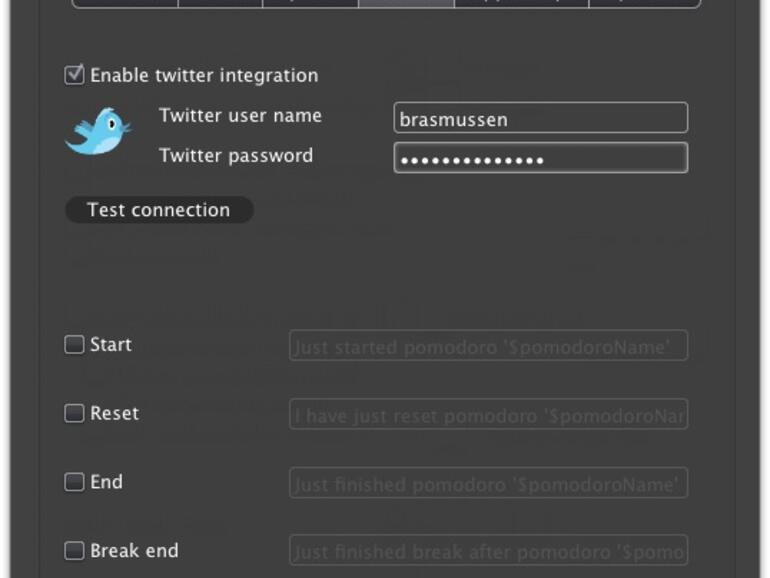Click the Break end message field

[x=488, y=551]
